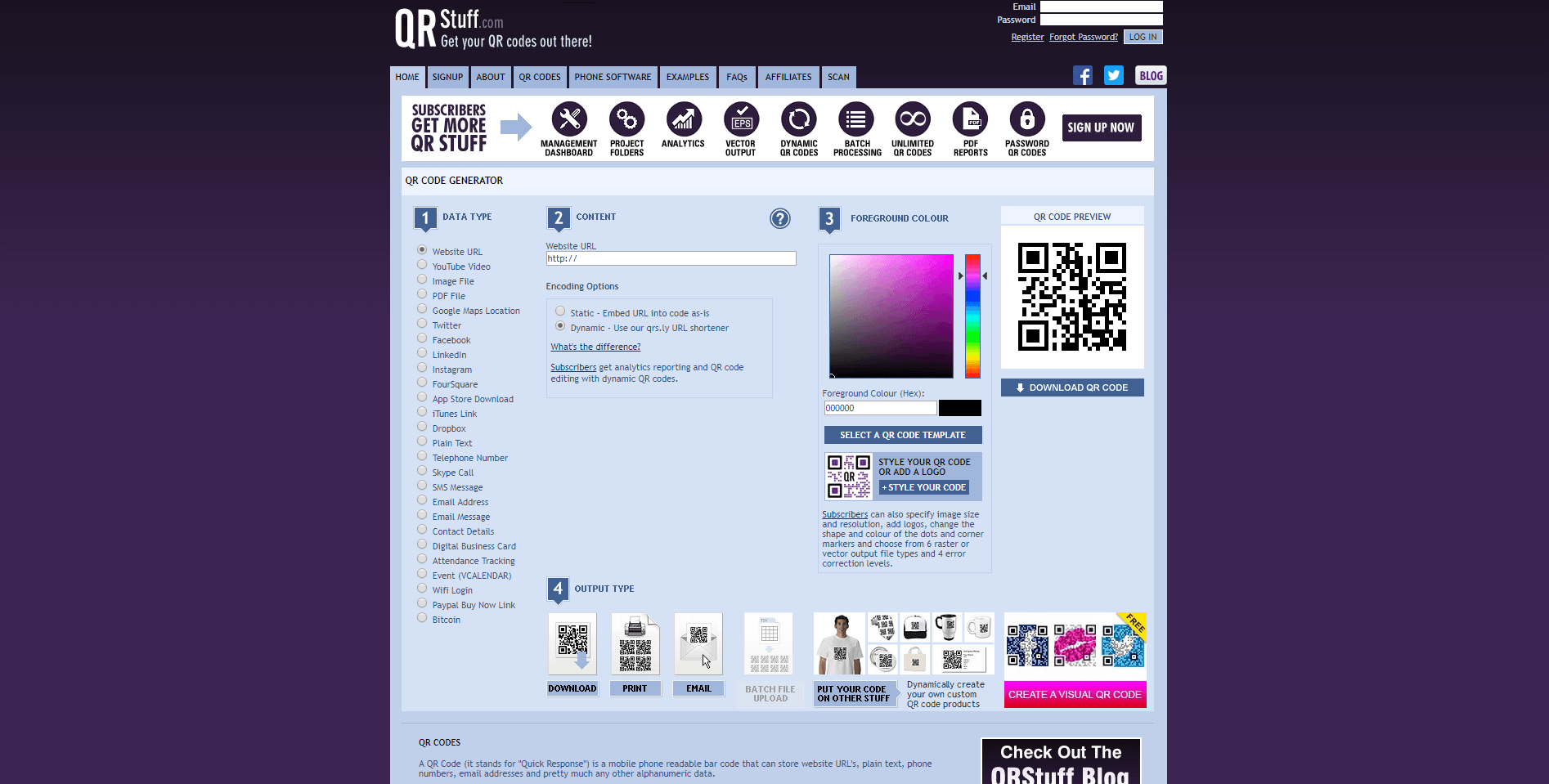
Task: Click the Password login field
Action: [x=1101, y=20]
